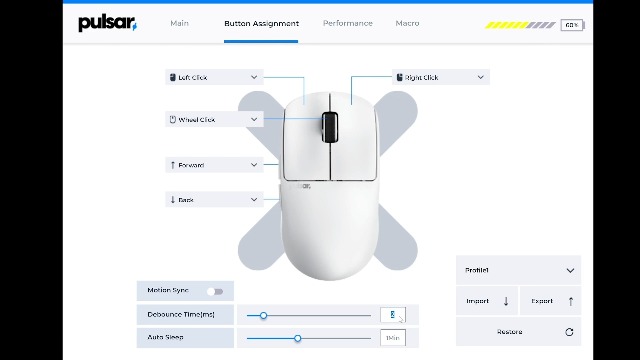Image resolution: width=640 pixels, height=360 pixels.
Task: Click the chevron in Right Click dropdown
Action: coord(480,77)
